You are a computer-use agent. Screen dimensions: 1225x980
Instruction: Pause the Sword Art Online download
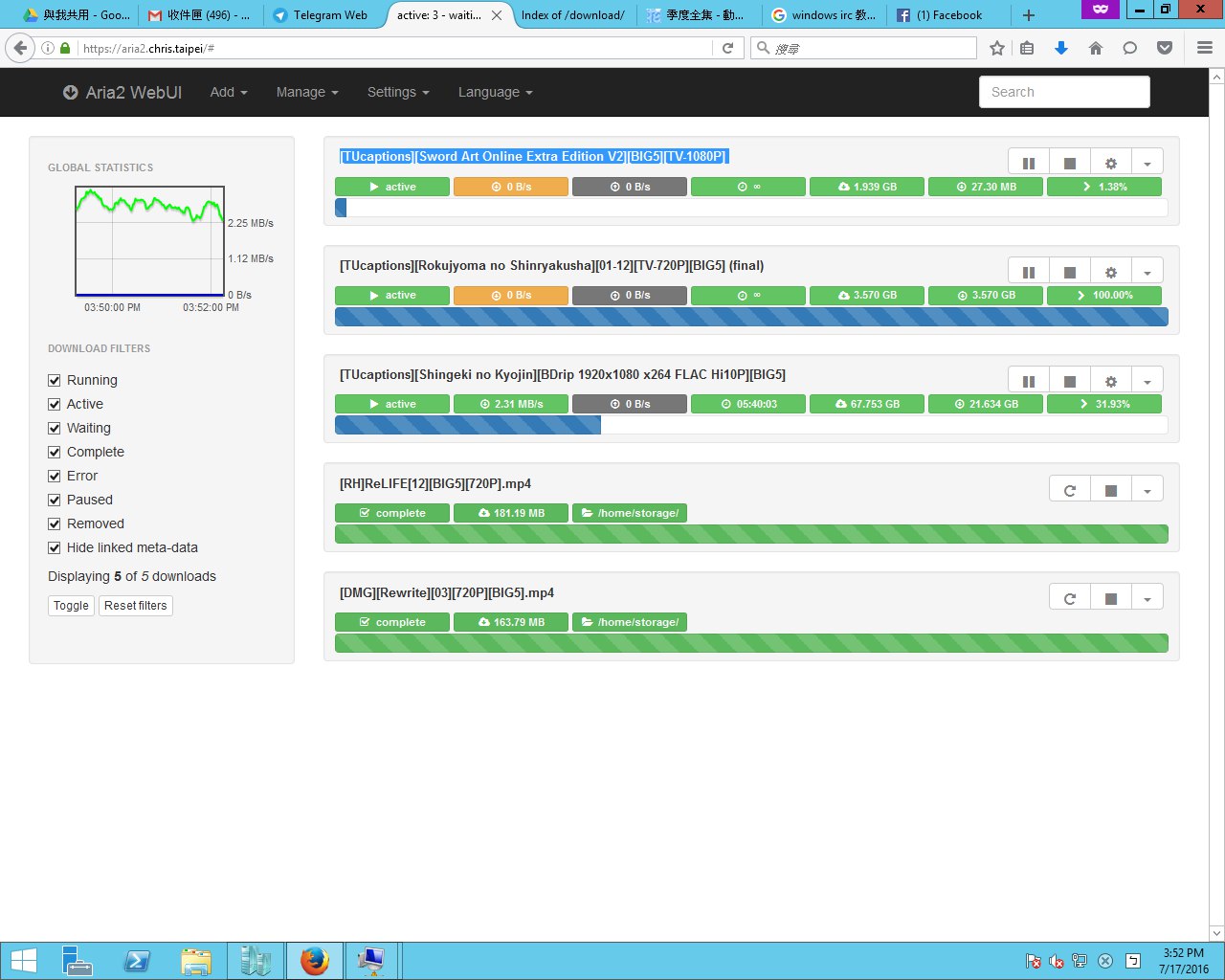click(x=1029, y=164)
